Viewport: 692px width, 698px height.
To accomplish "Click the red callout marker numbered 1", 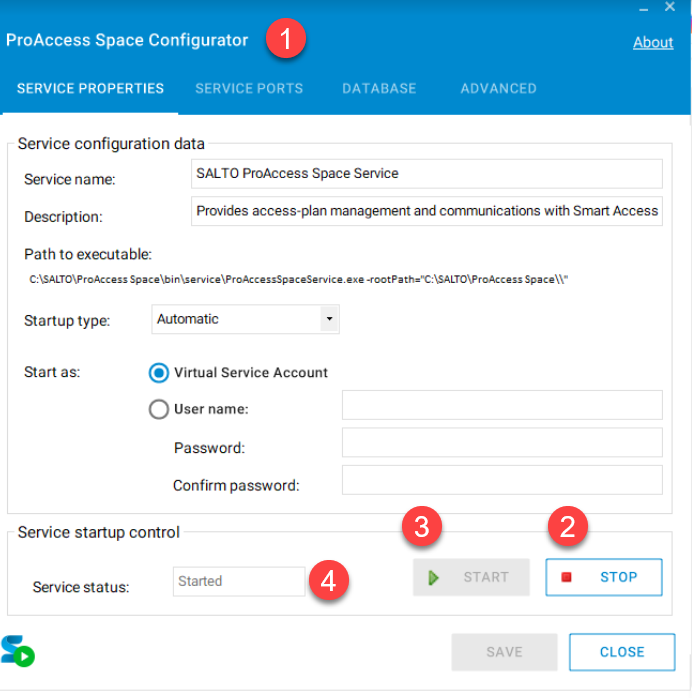I will coord(286,40).
